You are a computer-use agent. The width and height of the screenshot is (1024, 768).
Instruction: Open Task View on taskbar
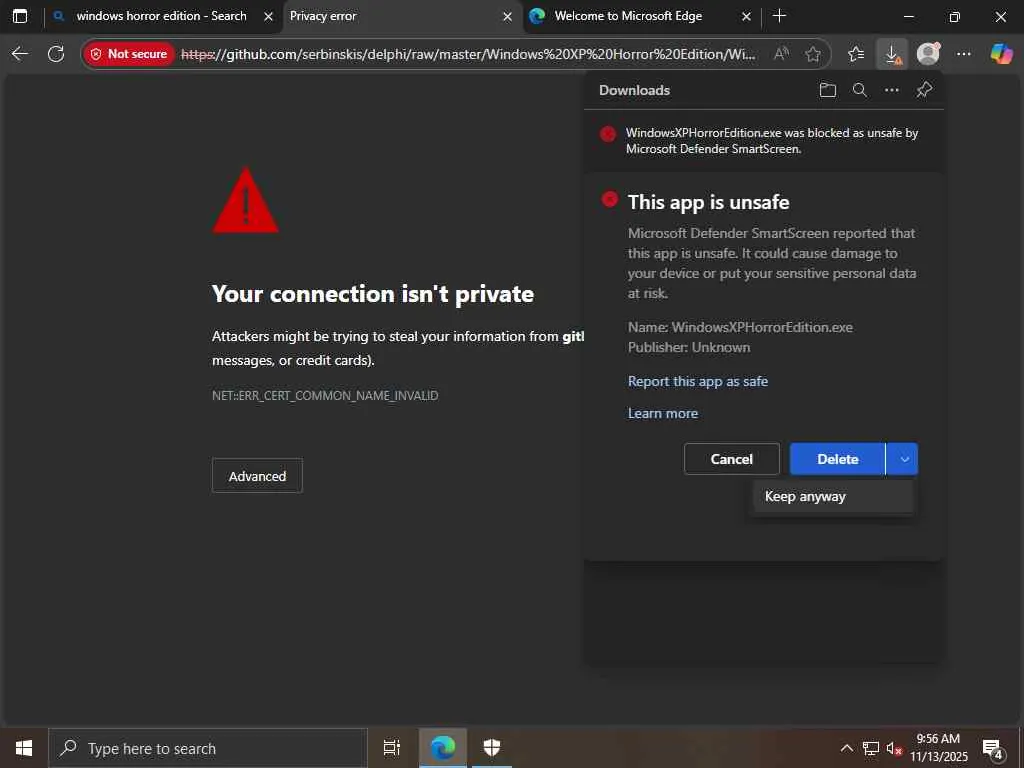click(x=392, y=748)
